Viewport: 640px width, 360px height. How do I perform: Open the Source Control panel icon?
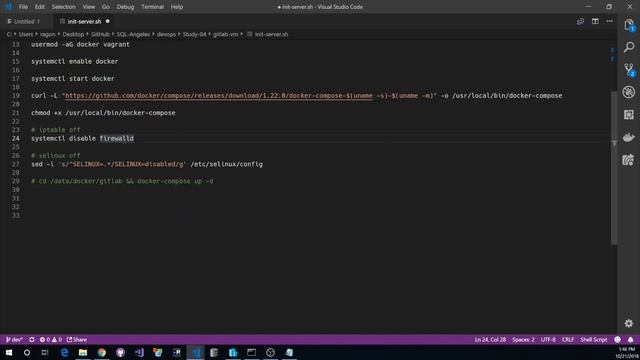(x=629, y=69)
